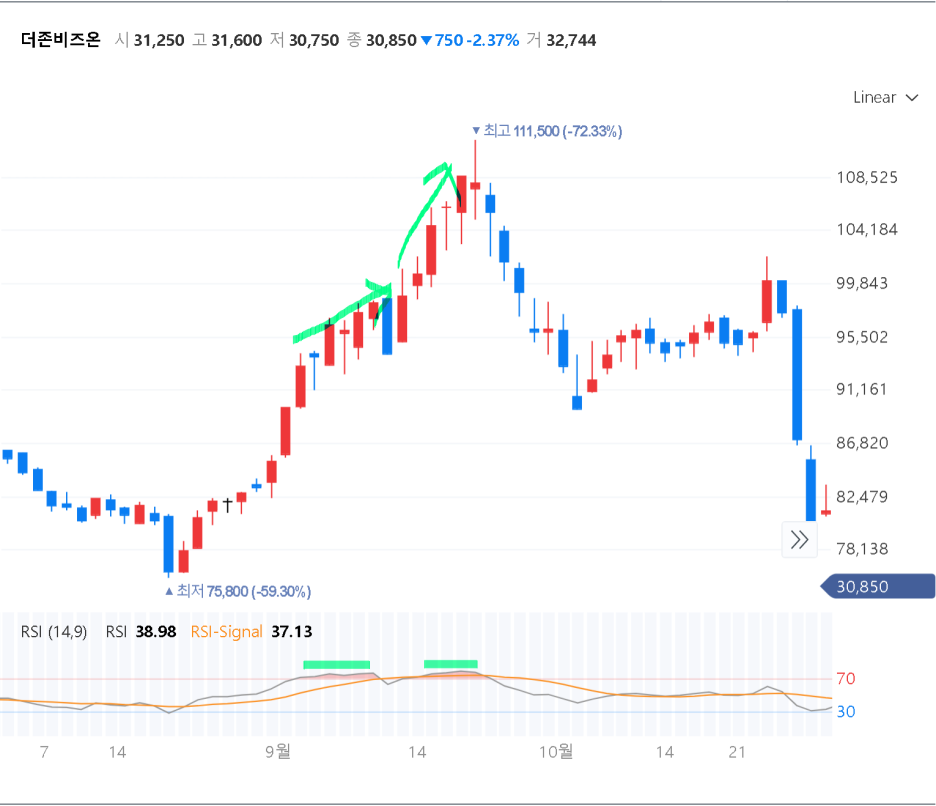This screenshot has height=806, width=936.
Task: Click the 104,184 price axis label
Action: coord(867,230)
